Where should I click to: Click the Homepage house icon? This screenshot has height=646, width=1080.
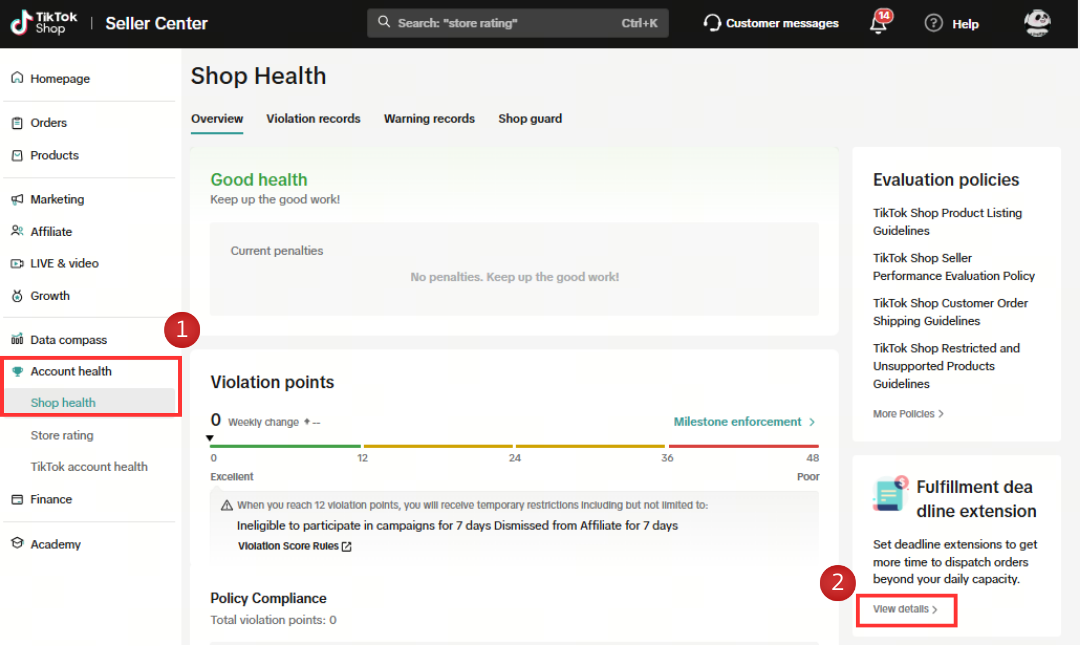click(x=17, y=78)
